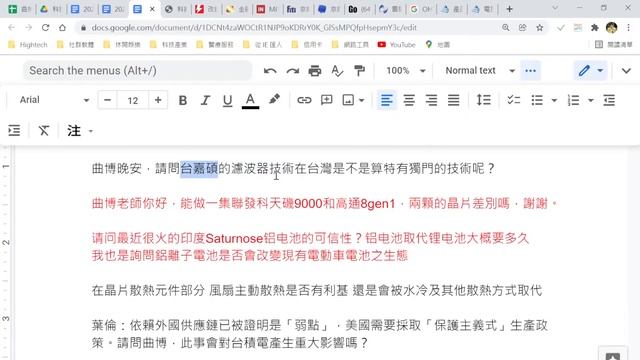Image resolution: width=640 pixels, height=360 pixels.
Task: Collapse the menus with chevron arrow
Action: point(626,71)
